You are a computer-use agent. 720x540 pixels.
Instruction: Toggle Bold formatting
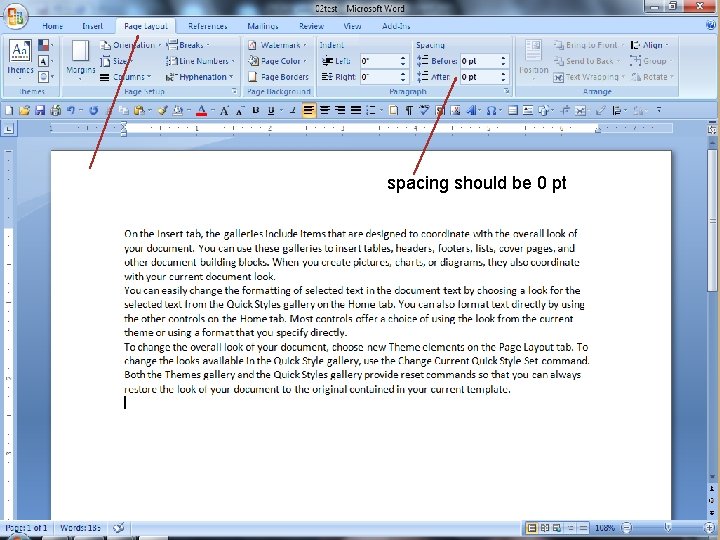point(256,110)
